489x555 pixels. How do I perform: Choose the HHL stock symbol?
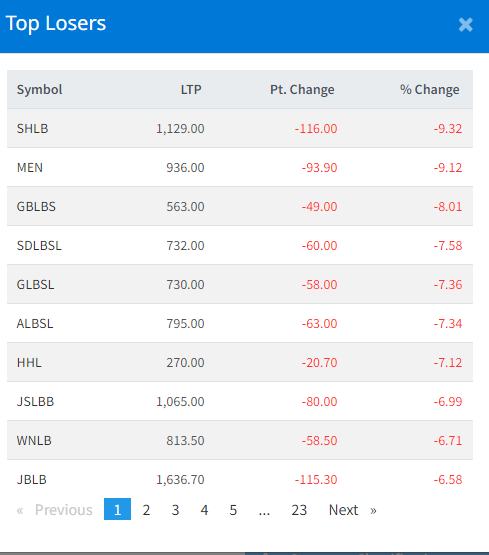pyautogui.click(x=29, y=362)
